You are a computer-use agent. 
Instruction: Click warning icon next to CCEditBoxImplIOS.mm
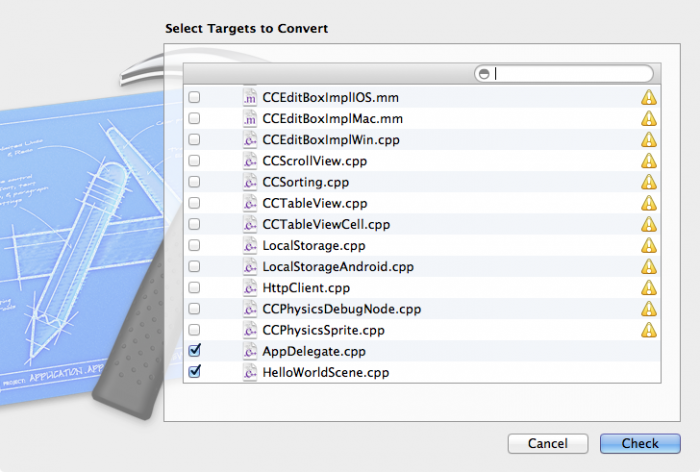pyautogui.click(x=649, y=98)
